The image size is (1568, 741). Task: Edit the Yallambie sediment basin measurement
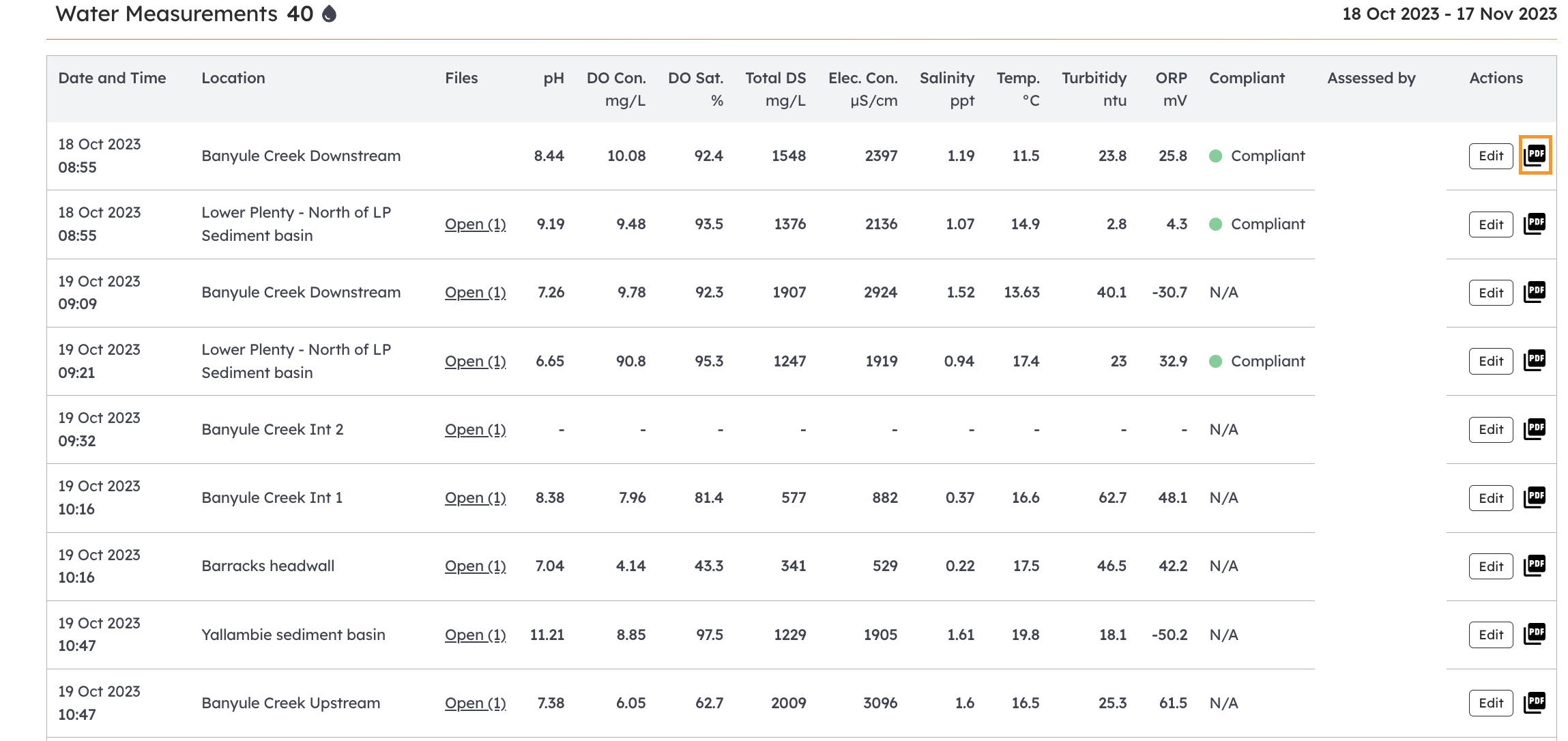point(1491,635)
